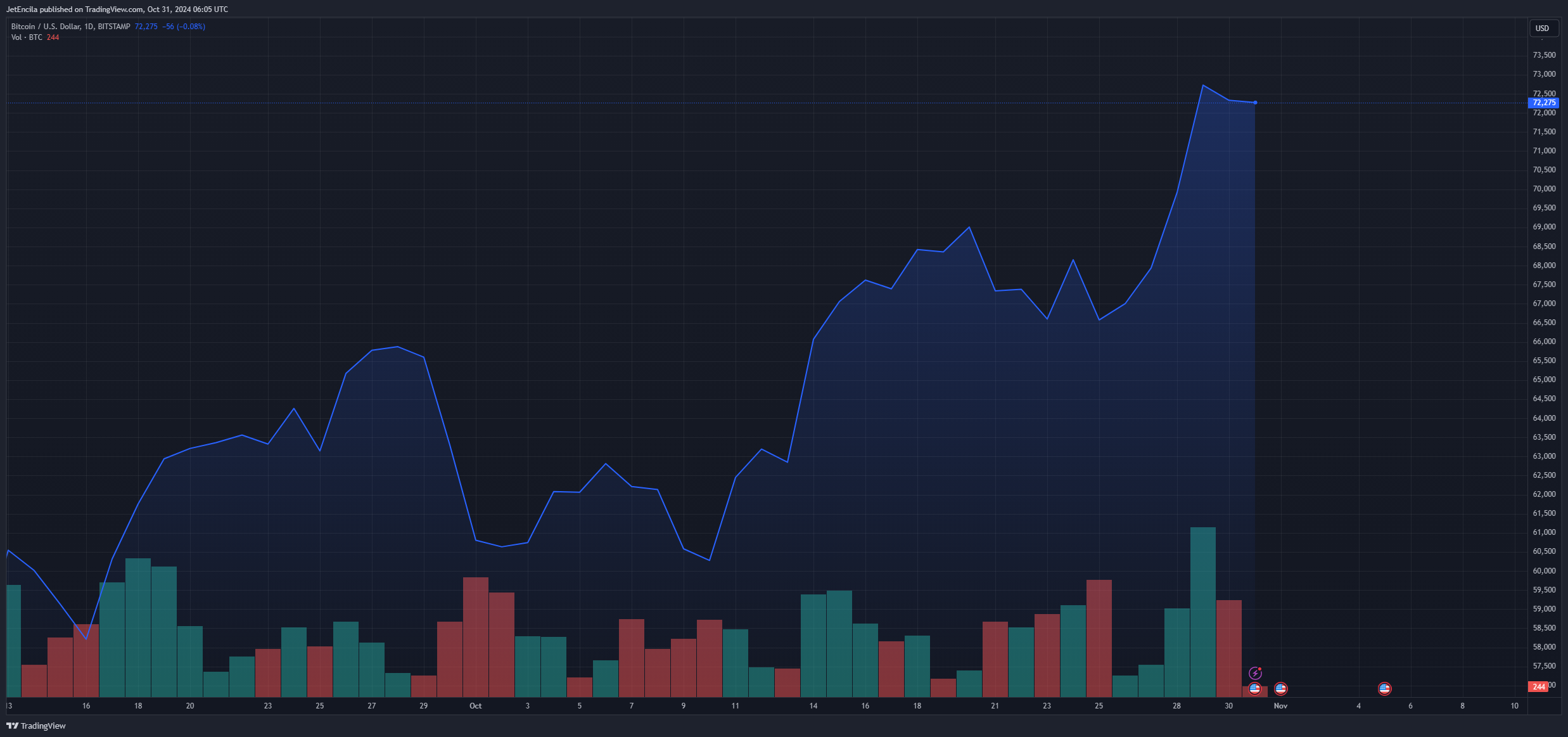Click the Nov label on time axis
Screen dimensions: 1568x737
(x=1280, y=705)
